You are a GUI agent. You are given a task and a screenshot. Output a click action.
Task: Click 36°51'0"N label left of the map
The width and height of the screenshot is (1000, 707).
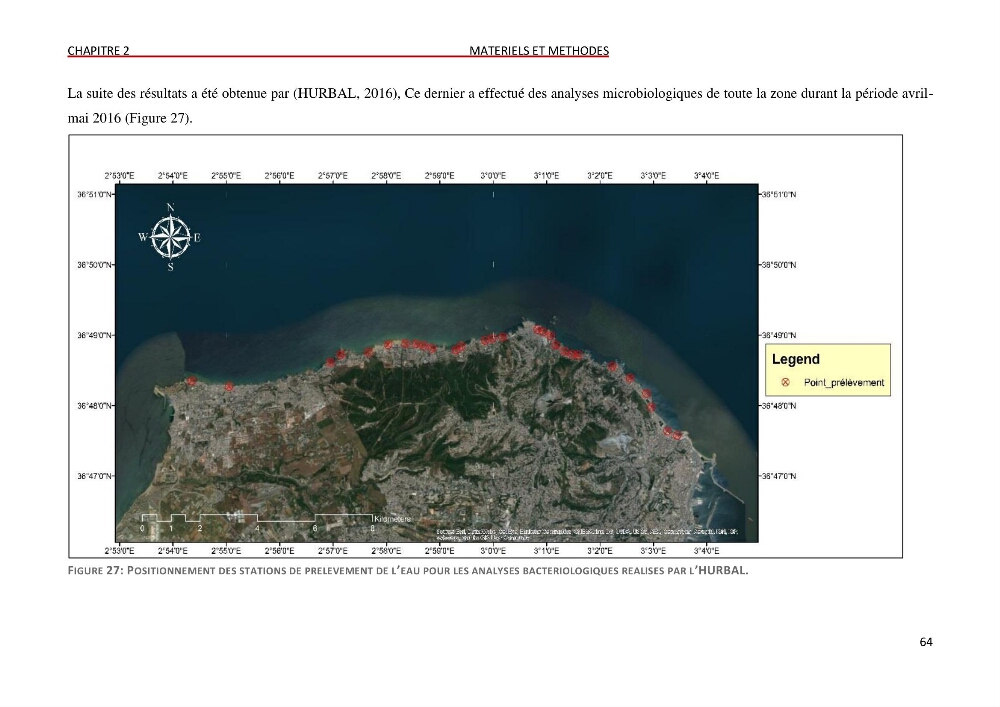coord(95,194)
